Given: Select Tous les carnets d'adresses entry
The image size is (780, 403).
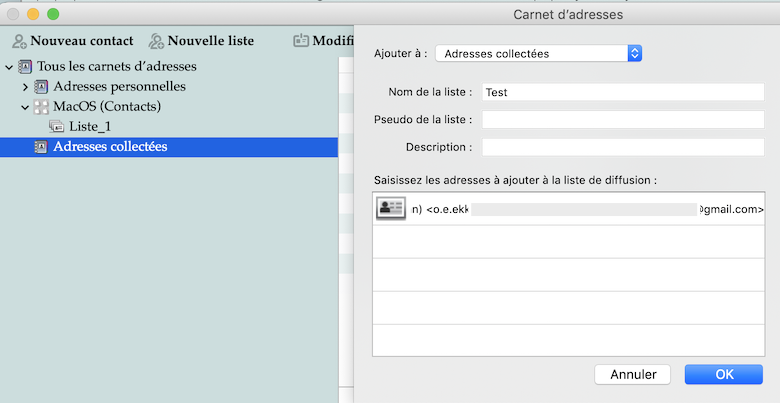Looking at the screenshot, I should point(116,66).
